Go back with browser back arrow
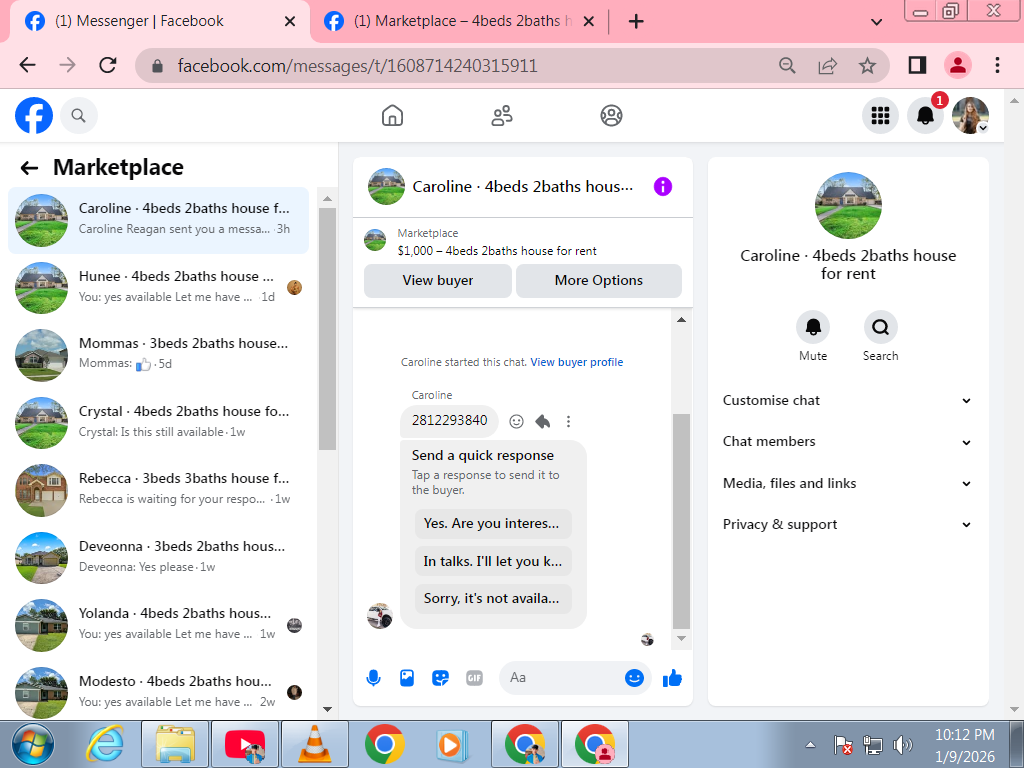Image resolution: width=1024 pixels, height=768 pixels. pos(27,65)
